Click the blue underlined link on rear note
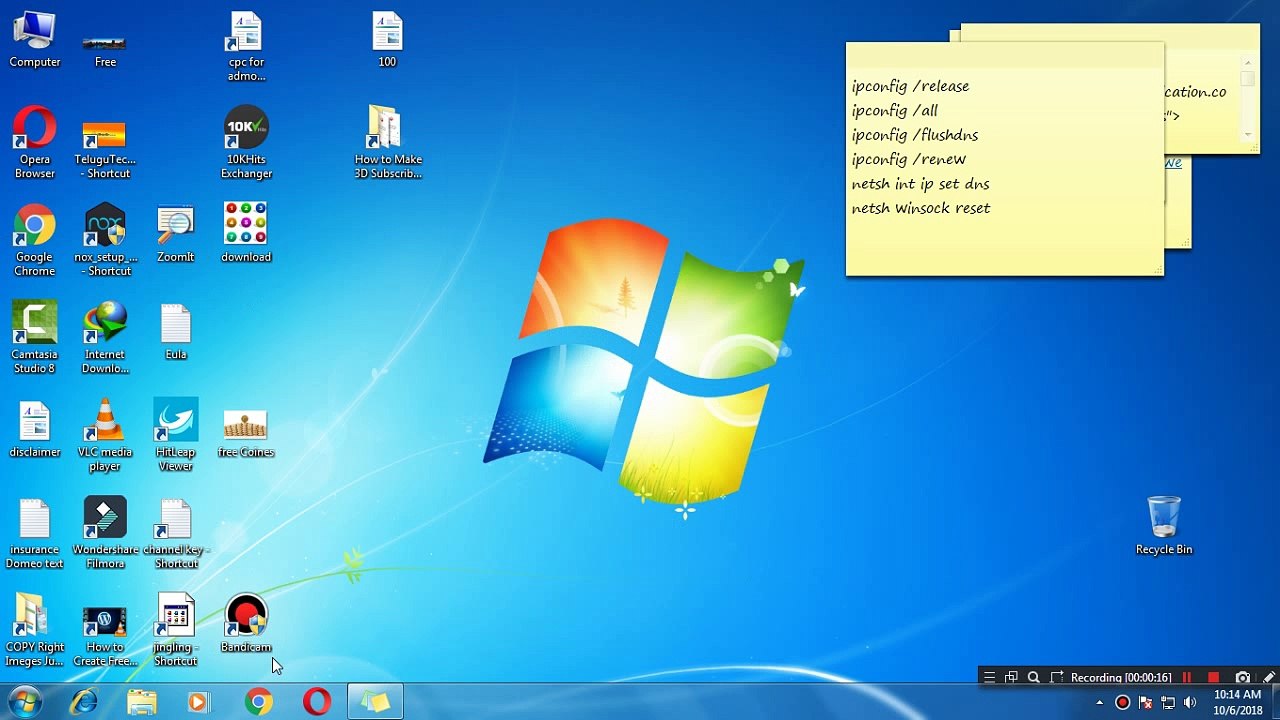Image resolution: width=1280 pixels, height=720 pixels. coord(1173,163)
